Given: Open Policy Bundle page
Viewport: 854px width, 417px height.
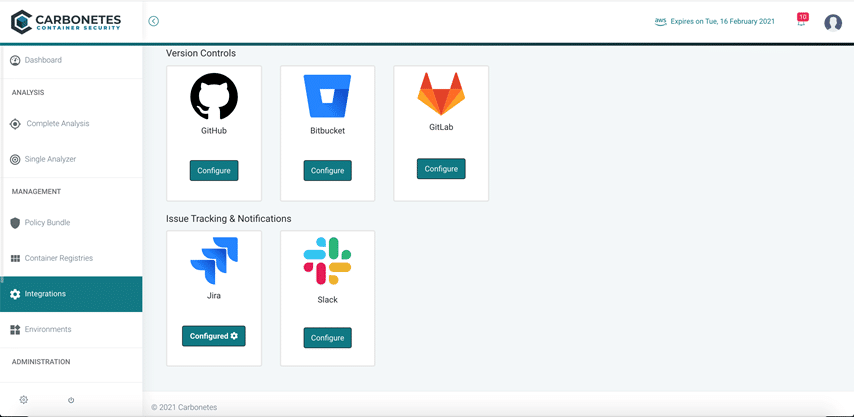Looking at the screenshot, I should tap(71, 223).
